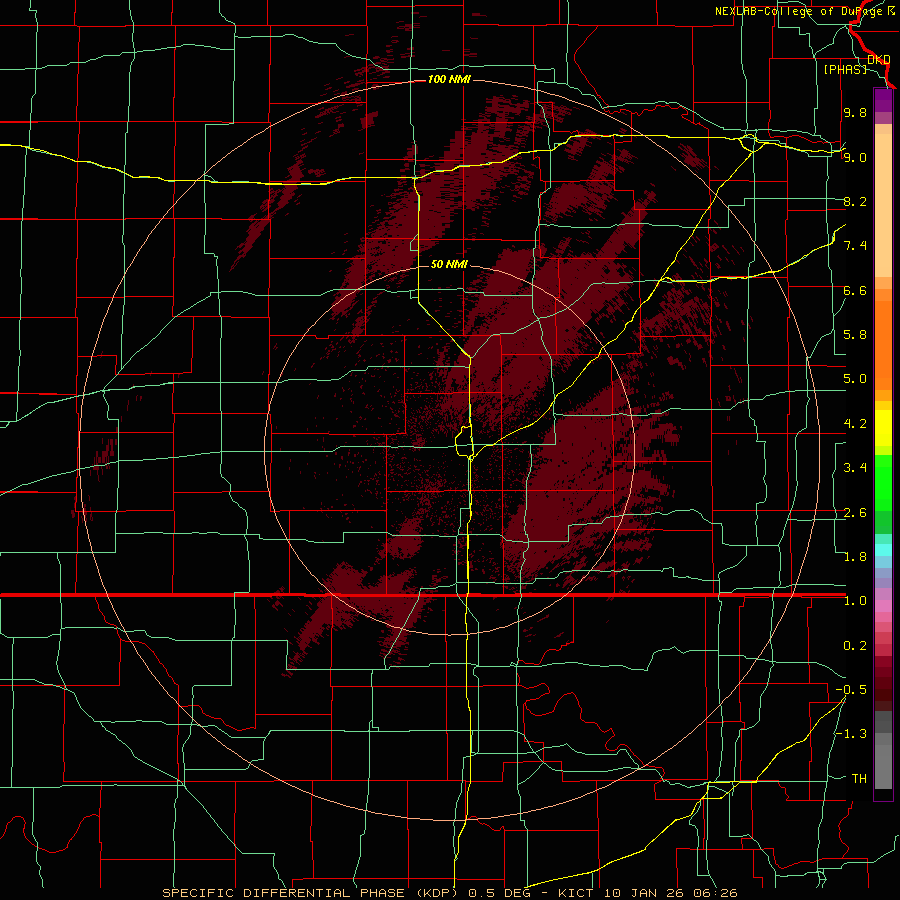Screen dimensions: 900x900
Task: Click the 4.2 scale value
Action: pos(855,424)
